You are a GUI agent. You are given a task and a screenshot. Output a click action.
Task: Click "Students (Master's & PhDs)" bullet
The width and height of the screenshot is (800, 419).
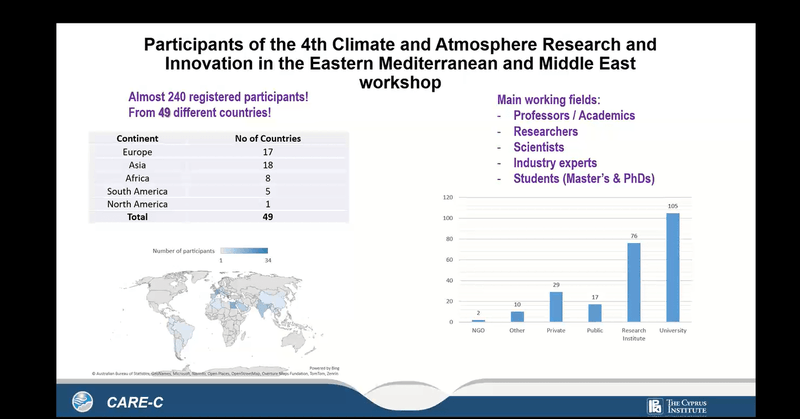click(584, 179)
